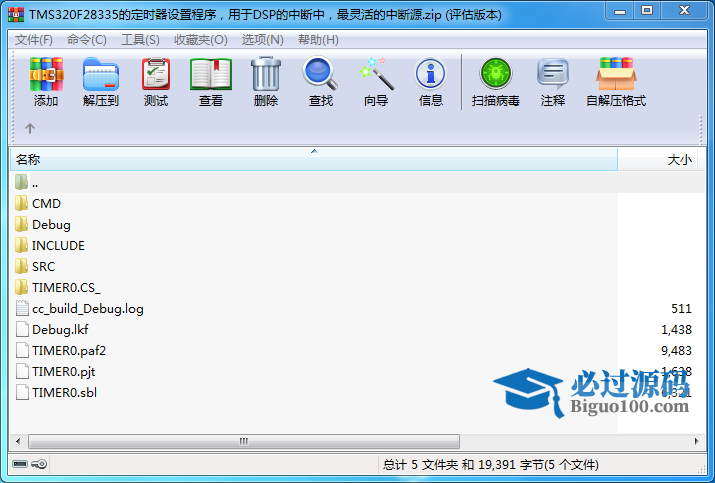Click the size value 1,438
The image size is (715, 483).
click(x=677, y=330)
